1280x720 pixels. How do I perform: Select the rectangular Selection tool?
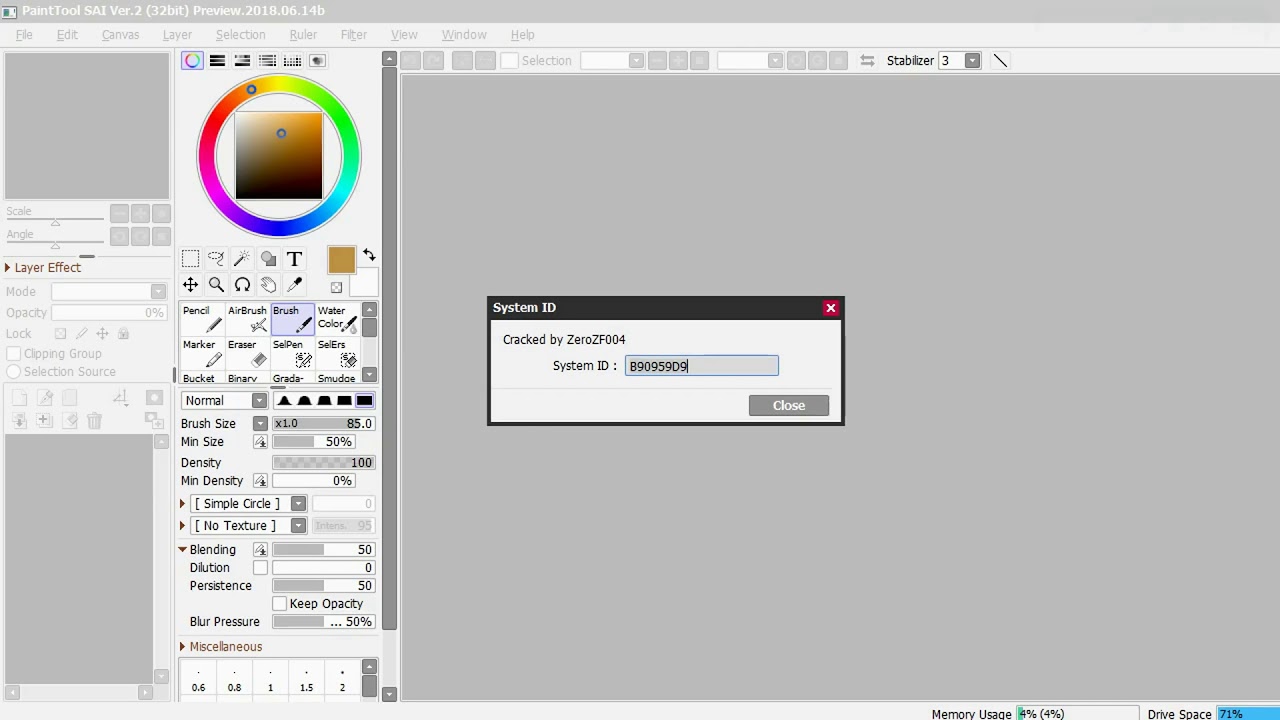coord(190,259)
